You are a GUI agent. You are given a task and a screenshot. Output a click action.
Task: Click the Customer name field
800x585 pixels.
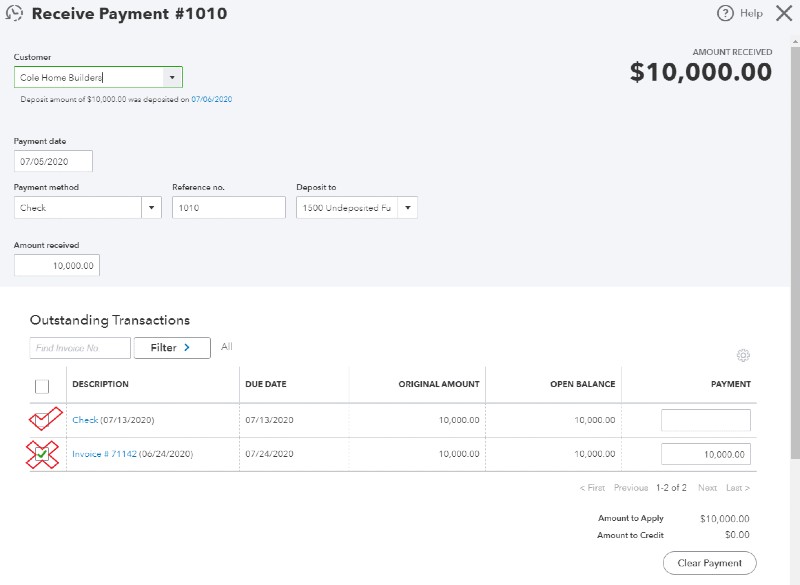pos(89,78)
